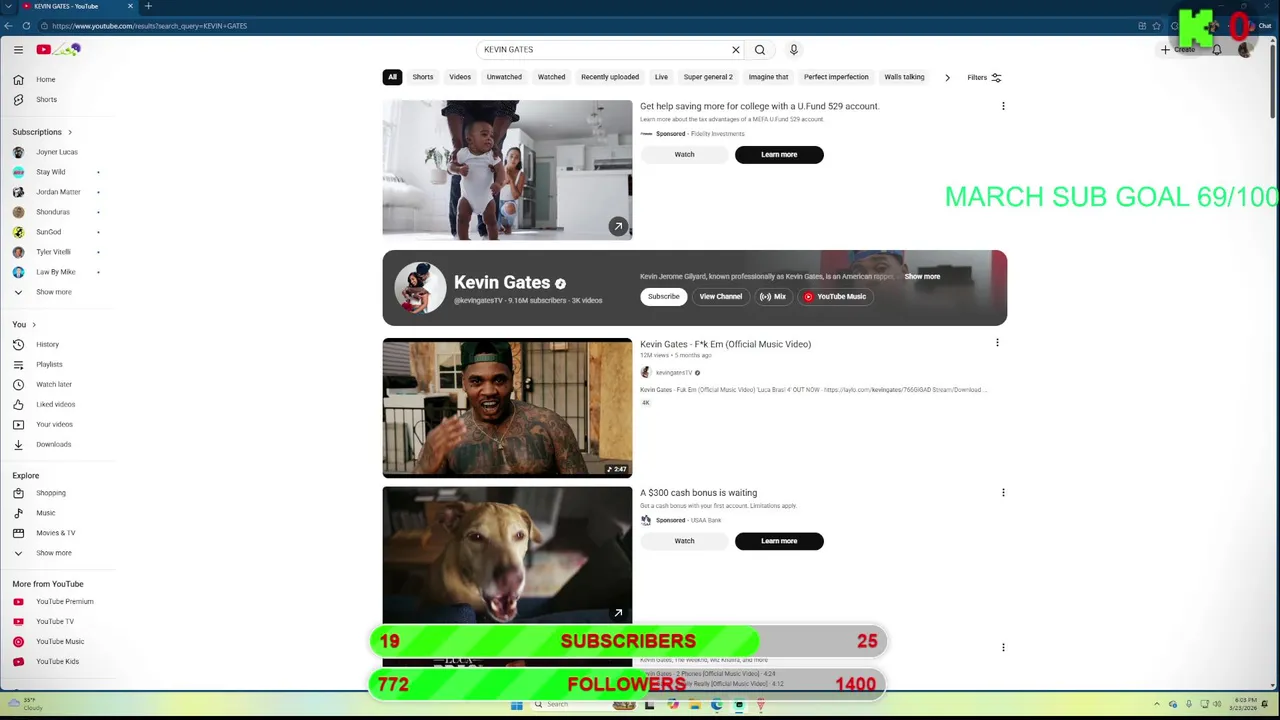Open Jordan Matter subscription
1280x720 pixels.
[x=58, y=192]
